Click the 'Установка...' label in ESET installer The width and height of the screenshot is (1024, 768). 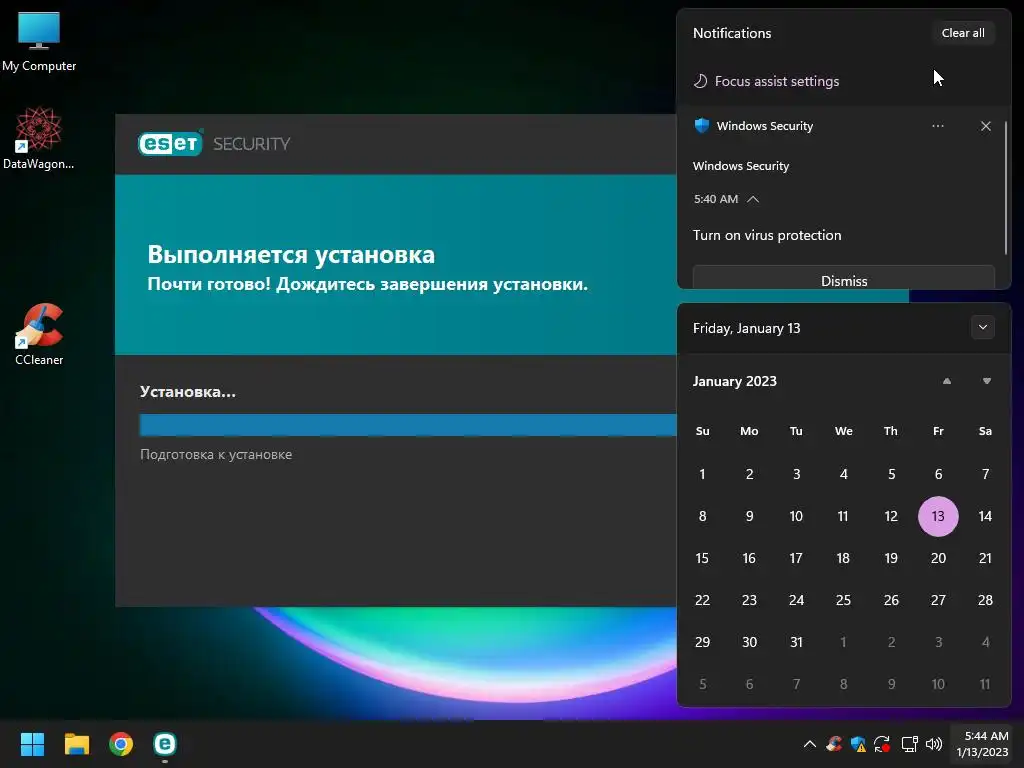187,392
